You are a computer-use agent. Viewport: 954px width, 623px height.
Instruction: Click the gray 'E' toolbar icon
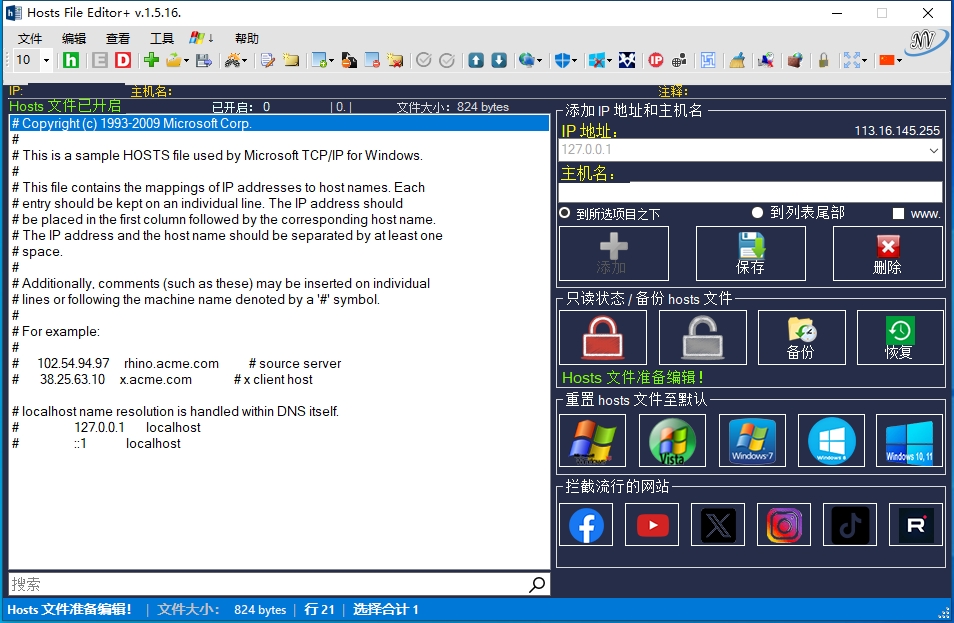click(x=100, y=60)
